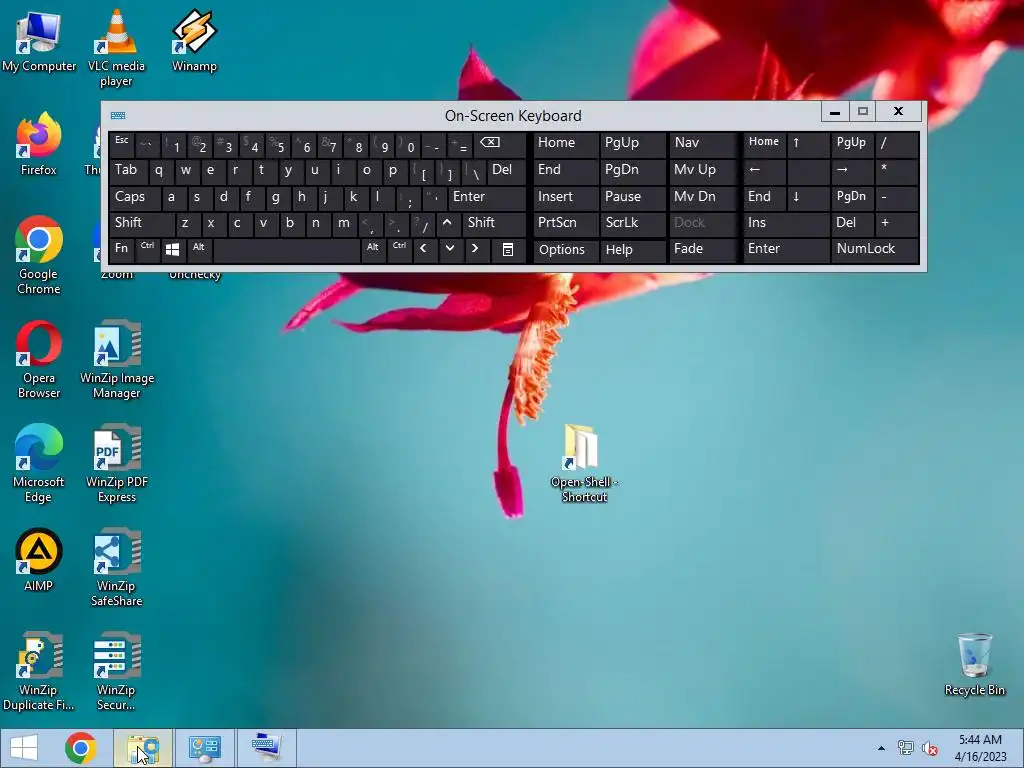Click the Help key
Image resolution: width=1024 pixels, height=768 pixels.
(x=632, y=249)
